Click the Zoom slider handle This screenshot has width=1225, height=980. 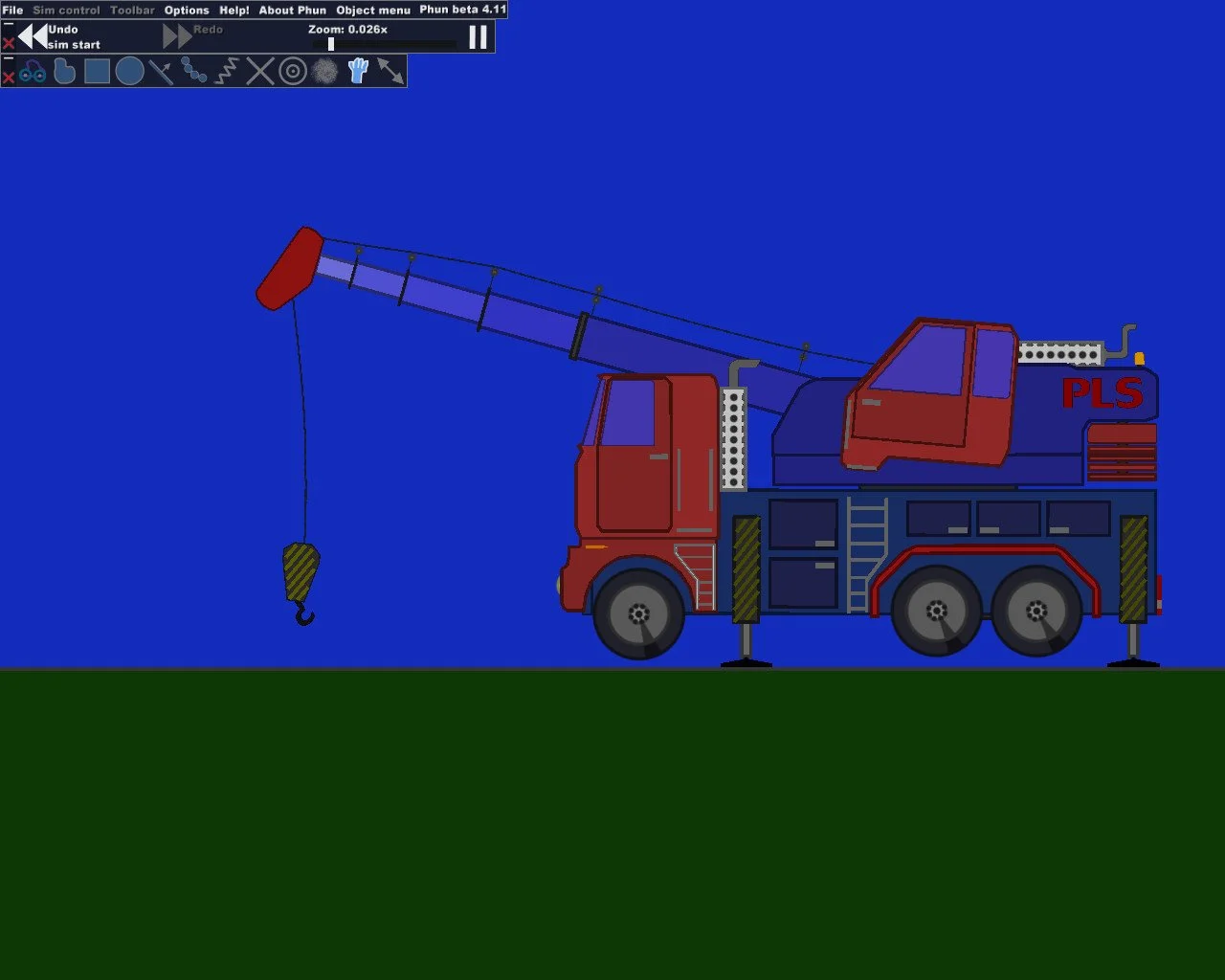(x=331, y=44)
